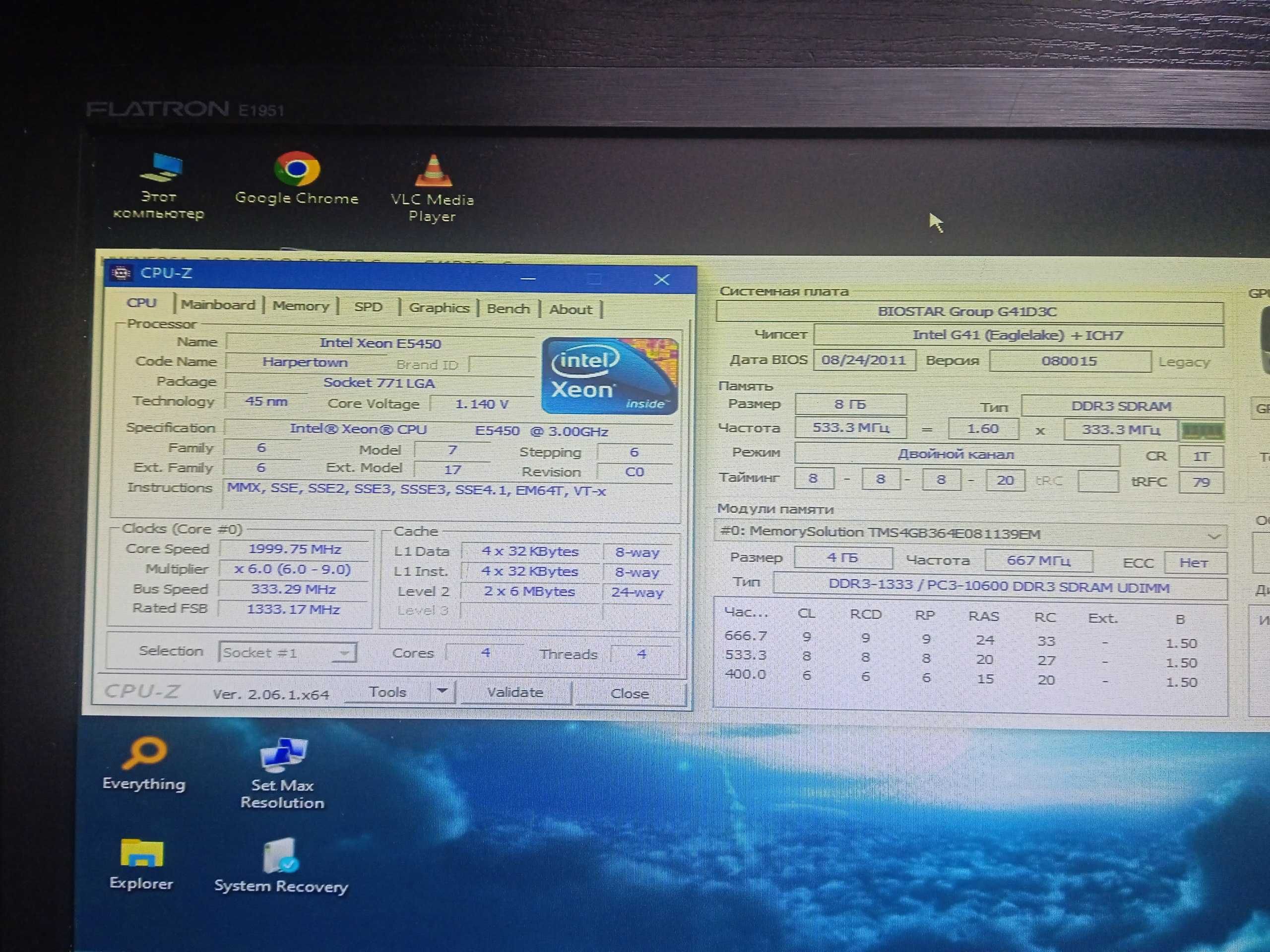Click the 1.60 memory ratio field
1270x952 pixels.
pos(983,429)
